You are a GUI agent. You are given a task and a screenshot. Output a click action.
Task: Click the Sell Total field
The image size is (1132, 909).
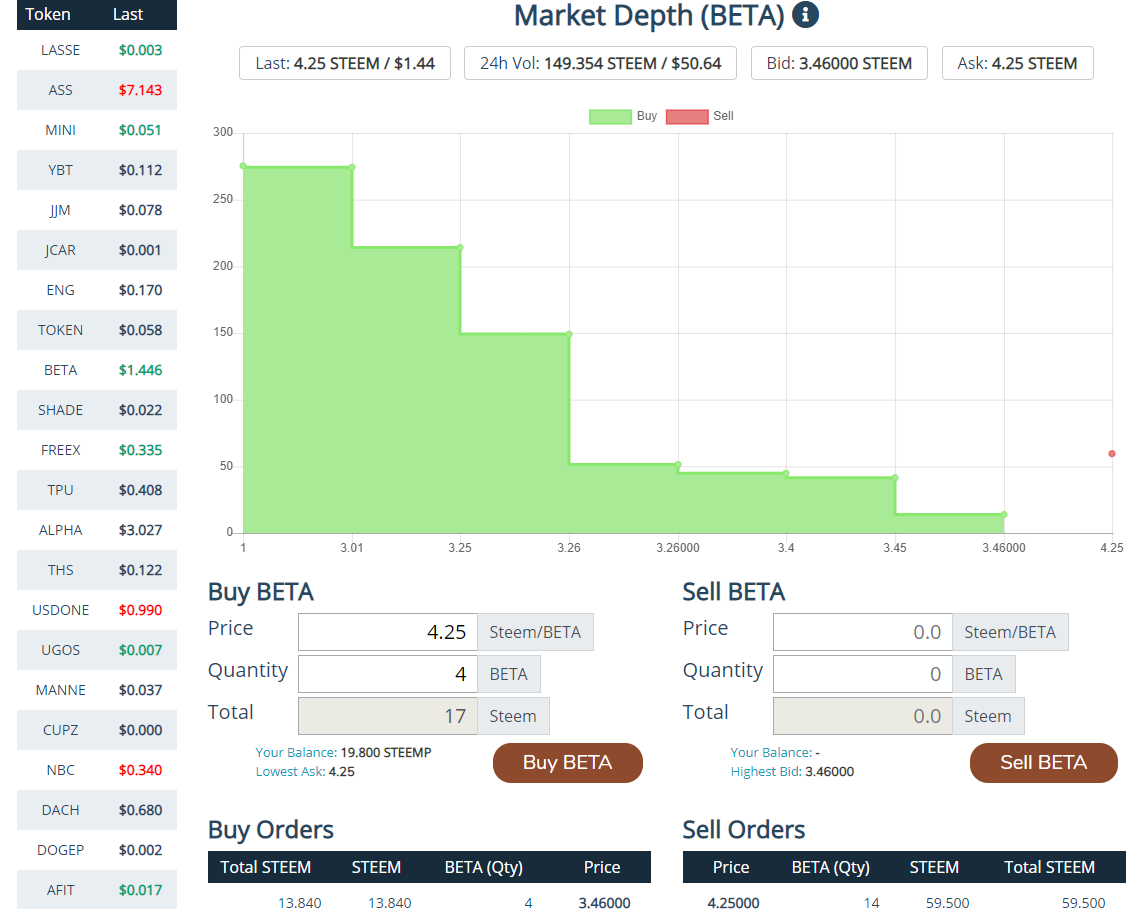tap(863, 716)
